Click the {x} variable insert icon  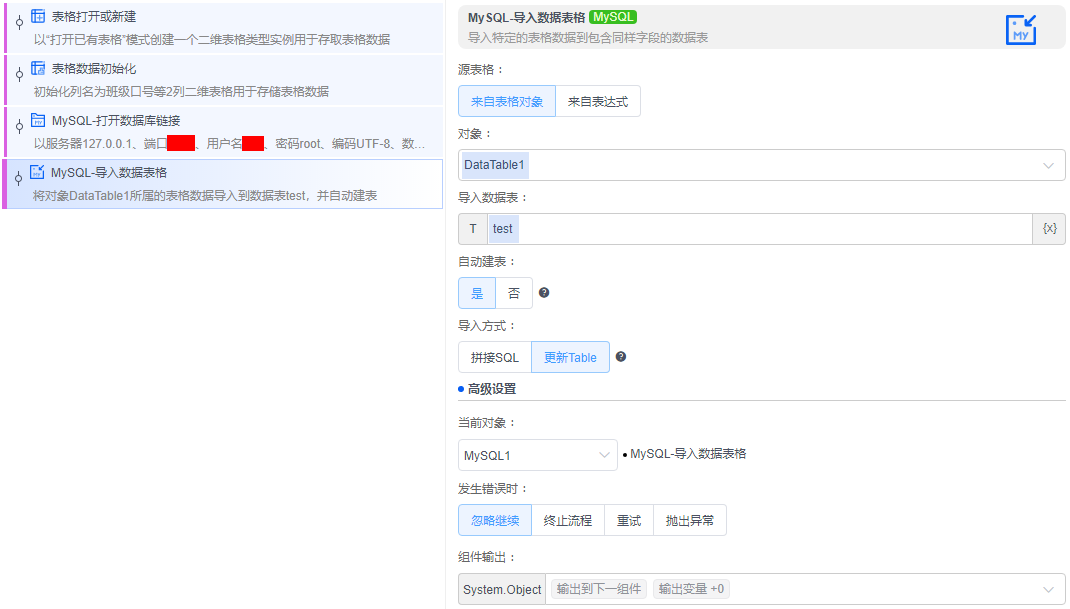(1049, 228)
